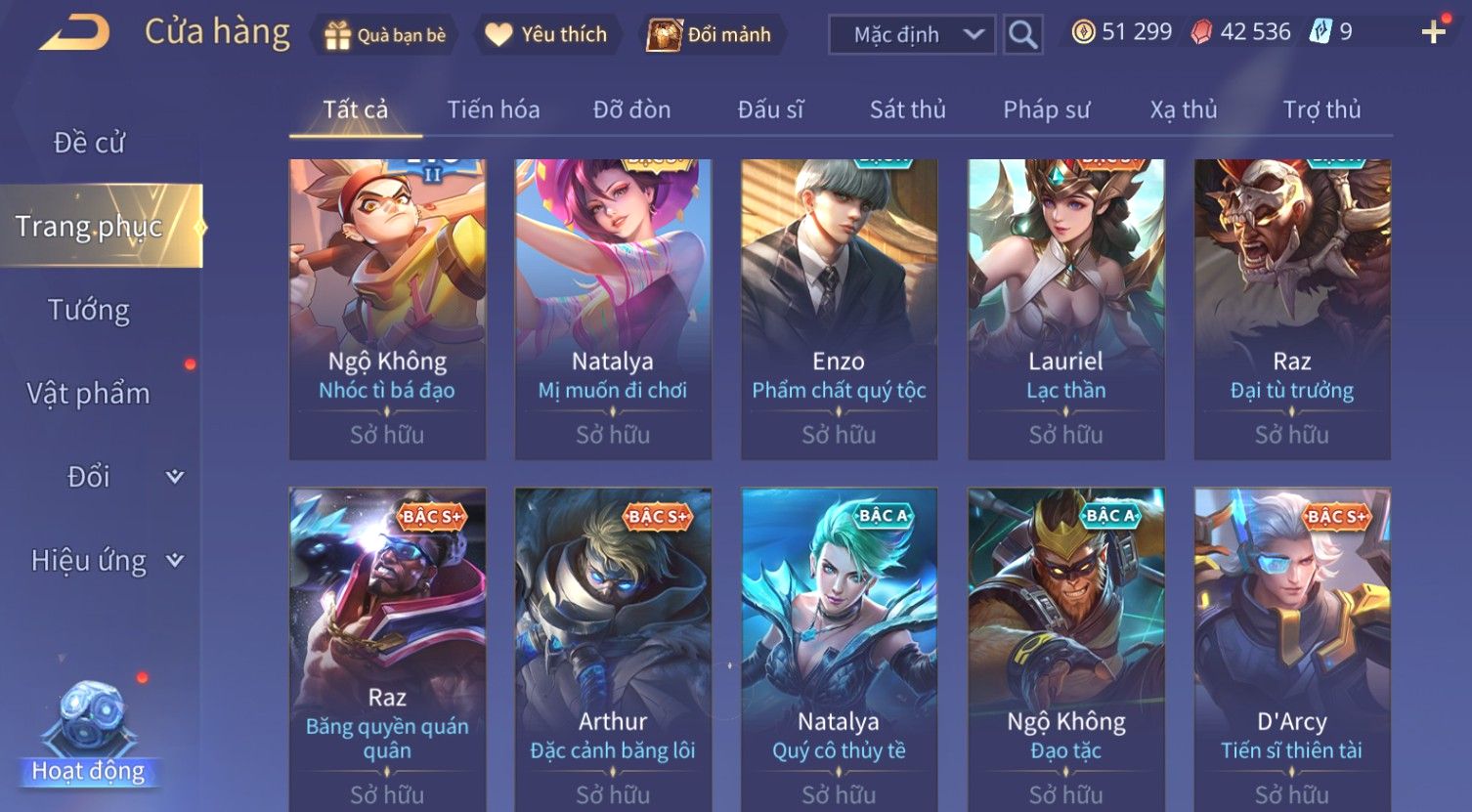1472x812 pixels.
Task: Open Đổi mảnh chest icon
Action: (x=664, y=35)
